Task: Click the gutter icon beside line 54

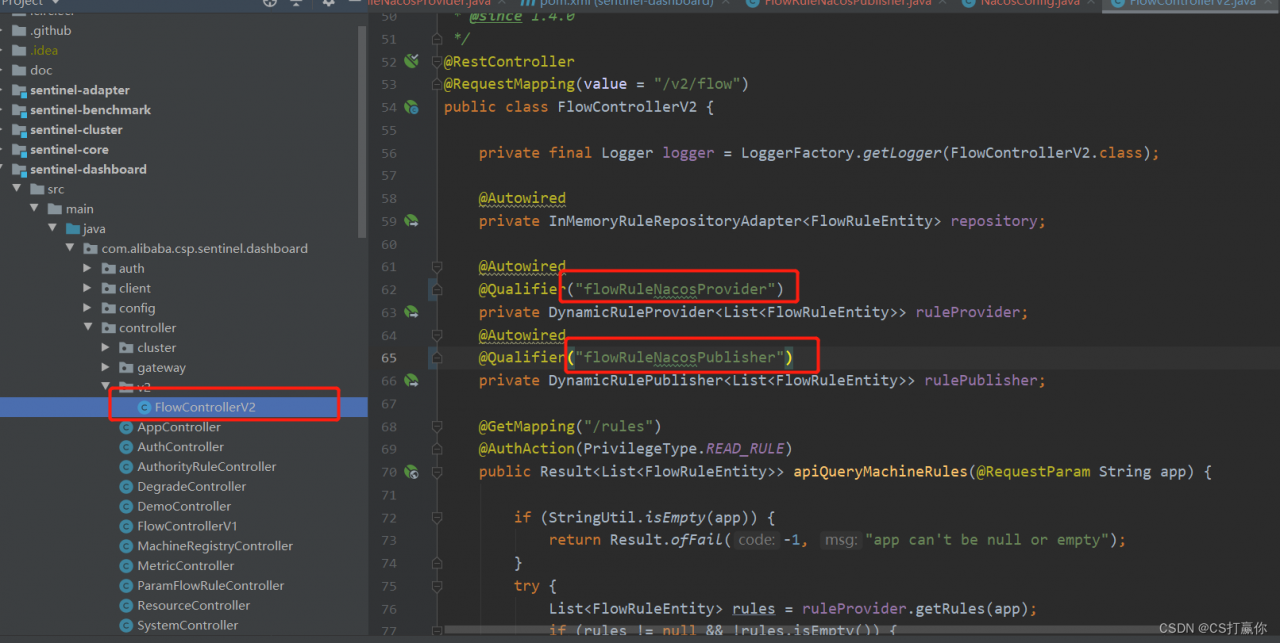Action: [411, 107]
